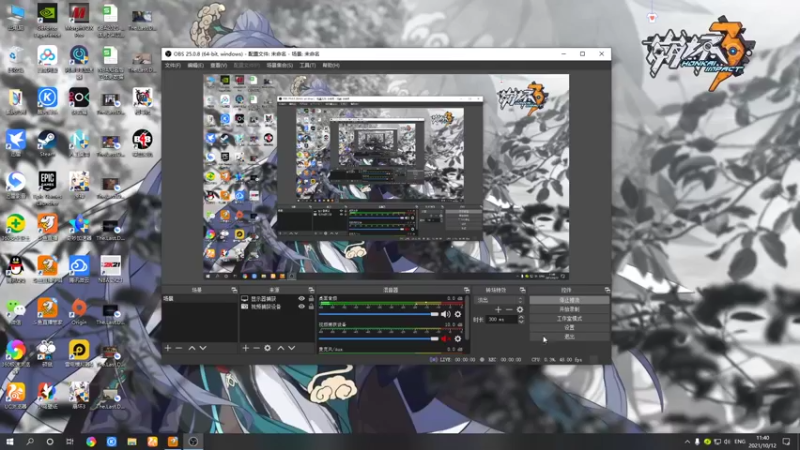Screen dimensions: 800x450
Task: Adjust video capture device volume slider
Action: pyautogui.click(x=379, y=339)
